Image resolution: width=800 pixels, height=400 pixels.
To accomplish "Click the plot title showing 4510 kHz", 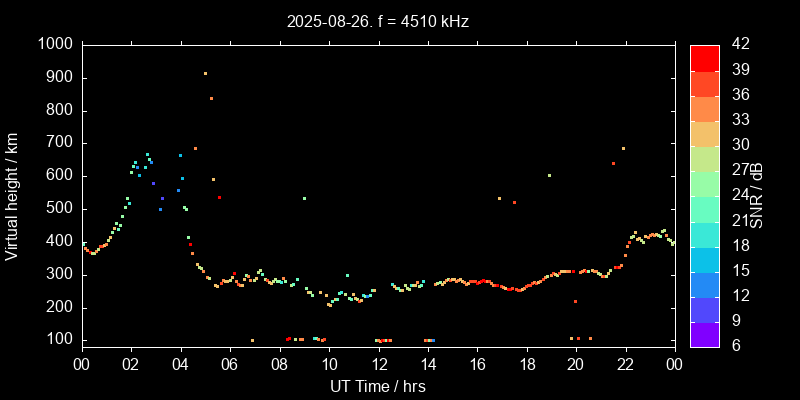I will click(378, 21).
